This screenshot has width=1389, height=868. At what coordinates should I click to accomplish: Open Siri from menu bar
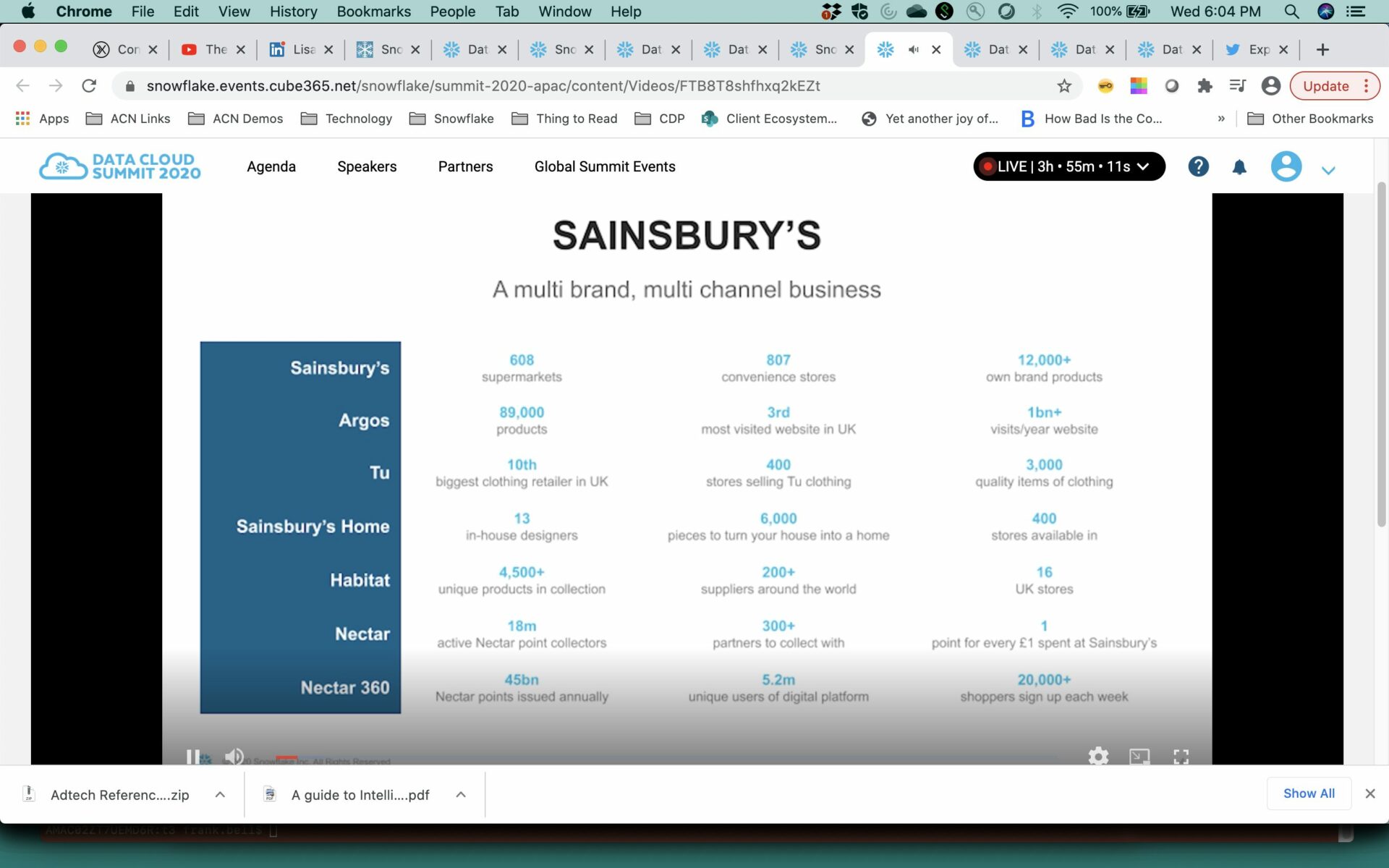pos(1325,12)
